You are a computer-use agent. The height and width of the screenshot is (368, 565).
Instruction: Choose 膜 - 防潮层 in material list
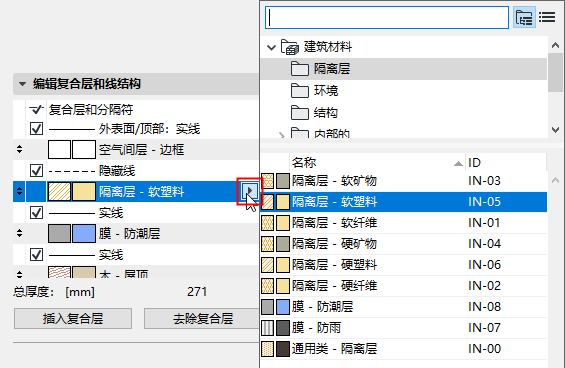point(404,307)
